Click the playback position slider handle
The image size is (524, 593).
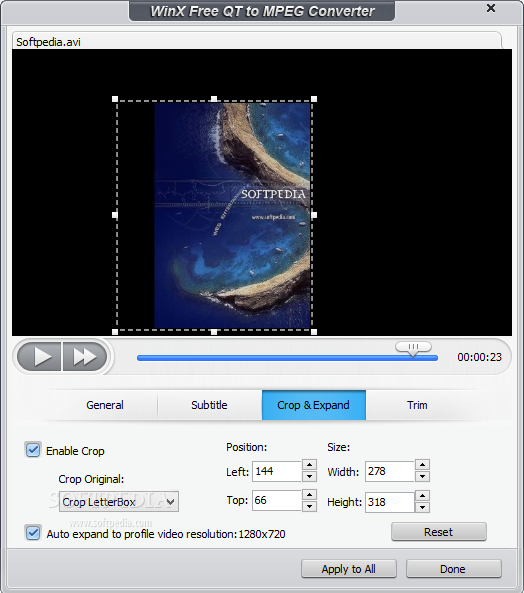point(413,348)
